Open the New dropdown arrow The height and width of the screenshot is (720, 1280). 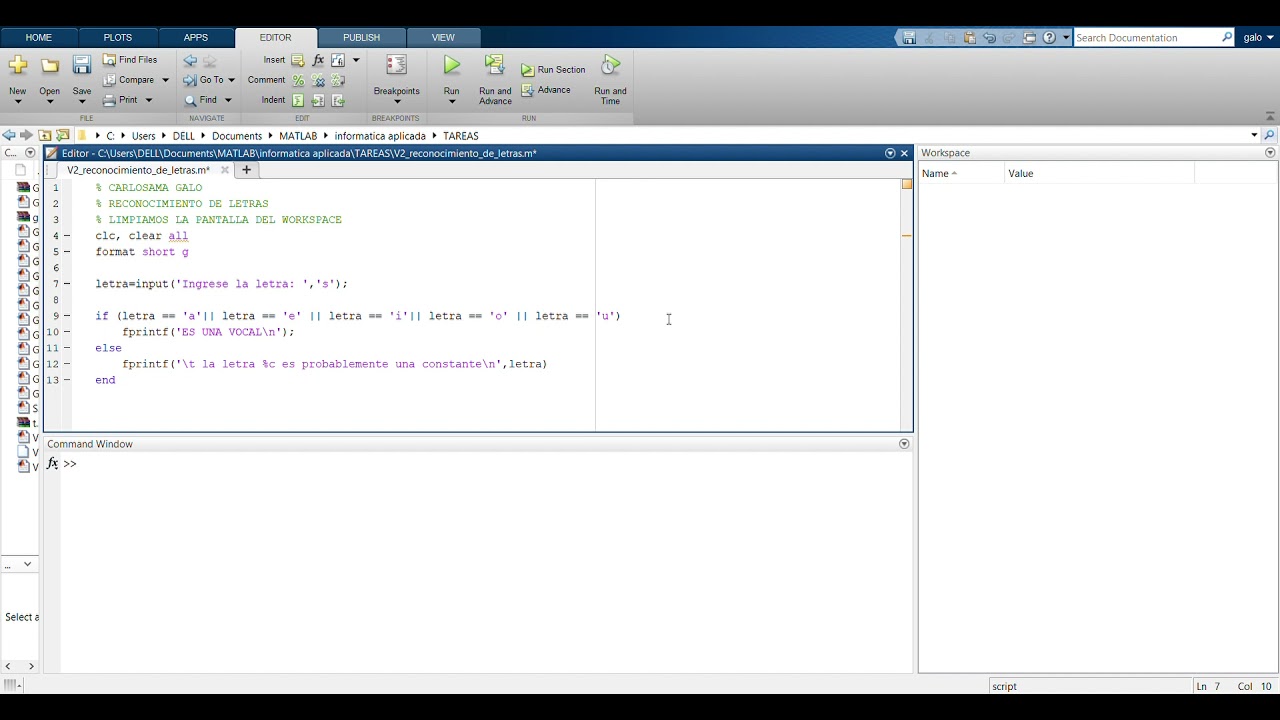point(17,101)
